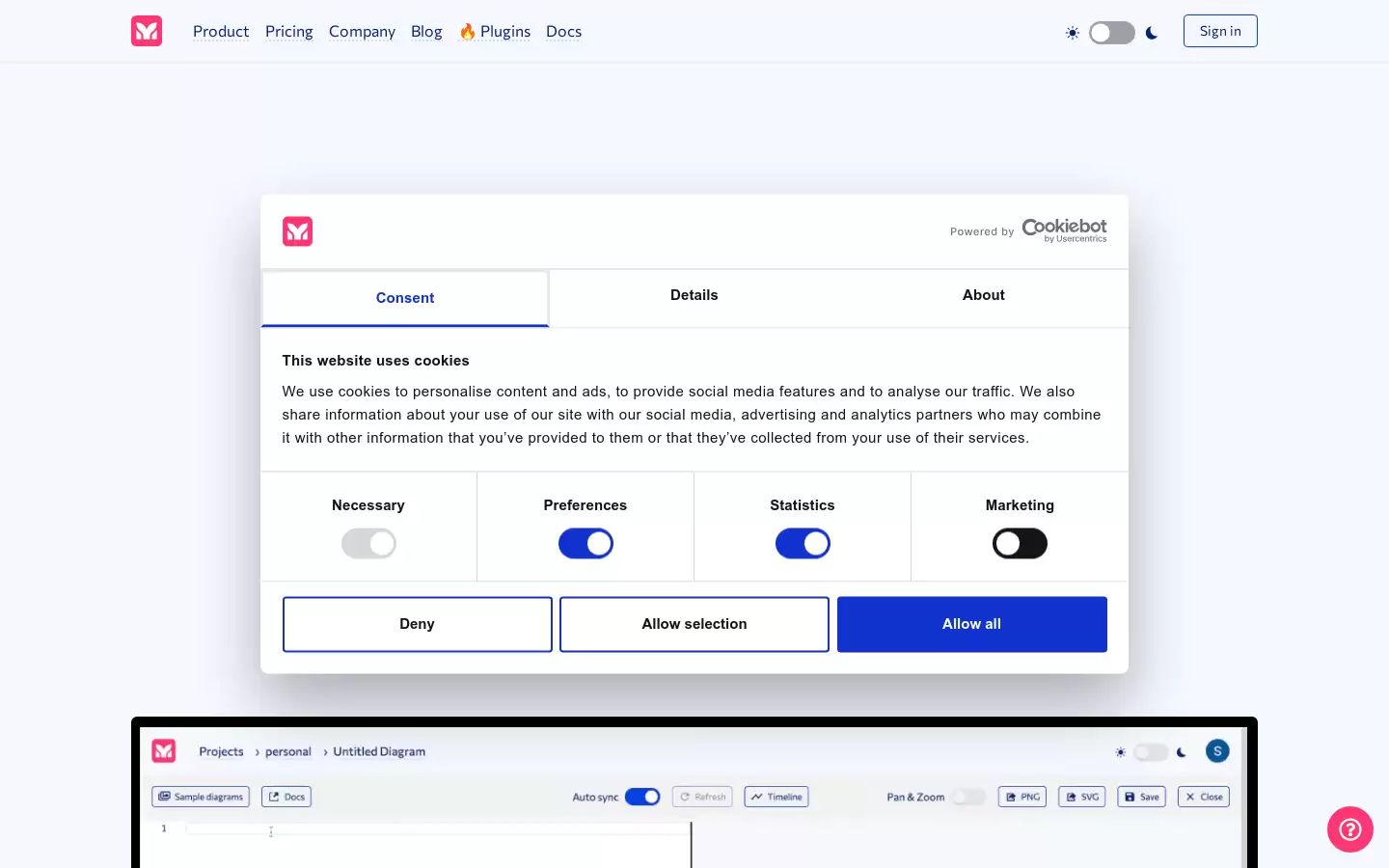Click the pink logo in the top navigation

click(147, 31)
